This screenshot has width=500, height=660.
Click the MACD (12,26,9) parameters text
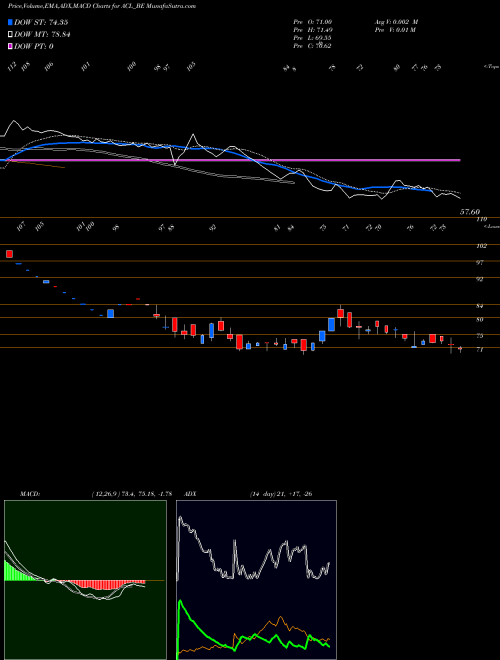[131, 494]
